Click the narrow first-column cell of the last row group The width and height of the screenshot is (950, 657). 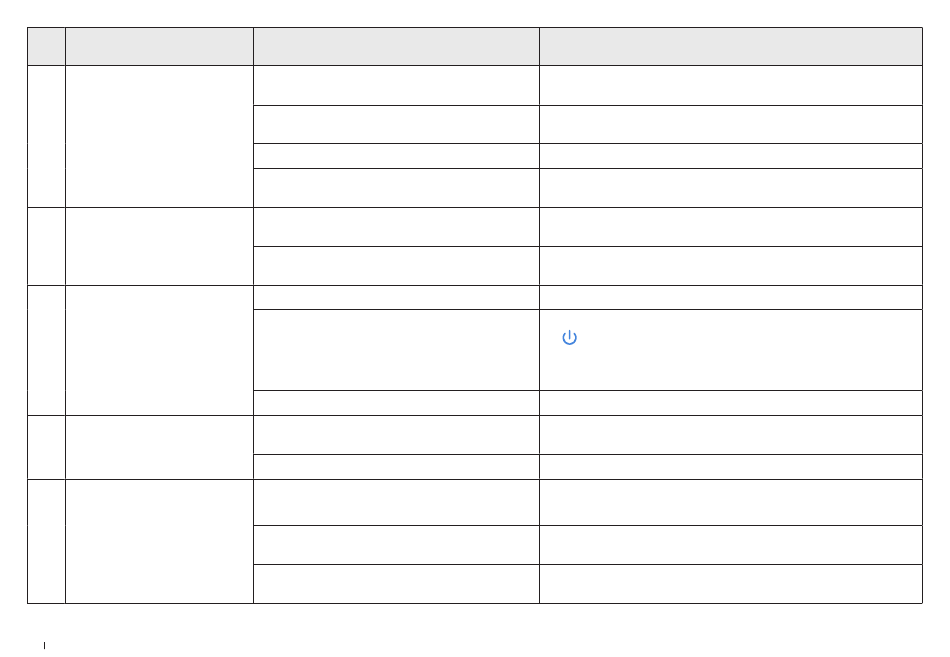click(47, 541)
